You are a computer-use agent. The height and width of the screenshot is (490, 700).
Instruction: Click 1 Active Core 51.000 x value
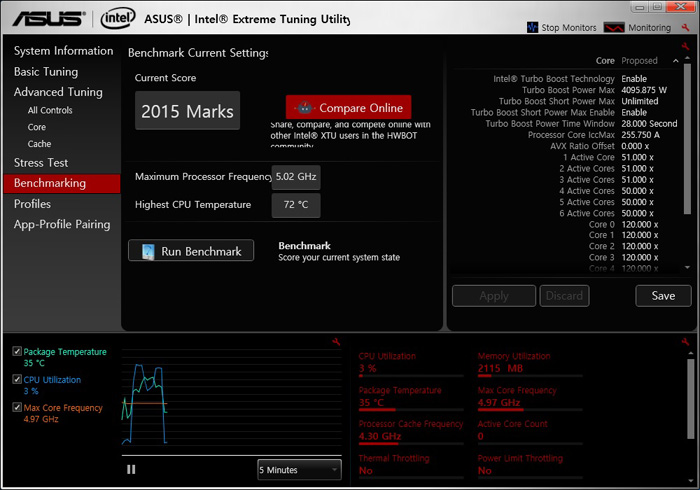click(638, 157)
